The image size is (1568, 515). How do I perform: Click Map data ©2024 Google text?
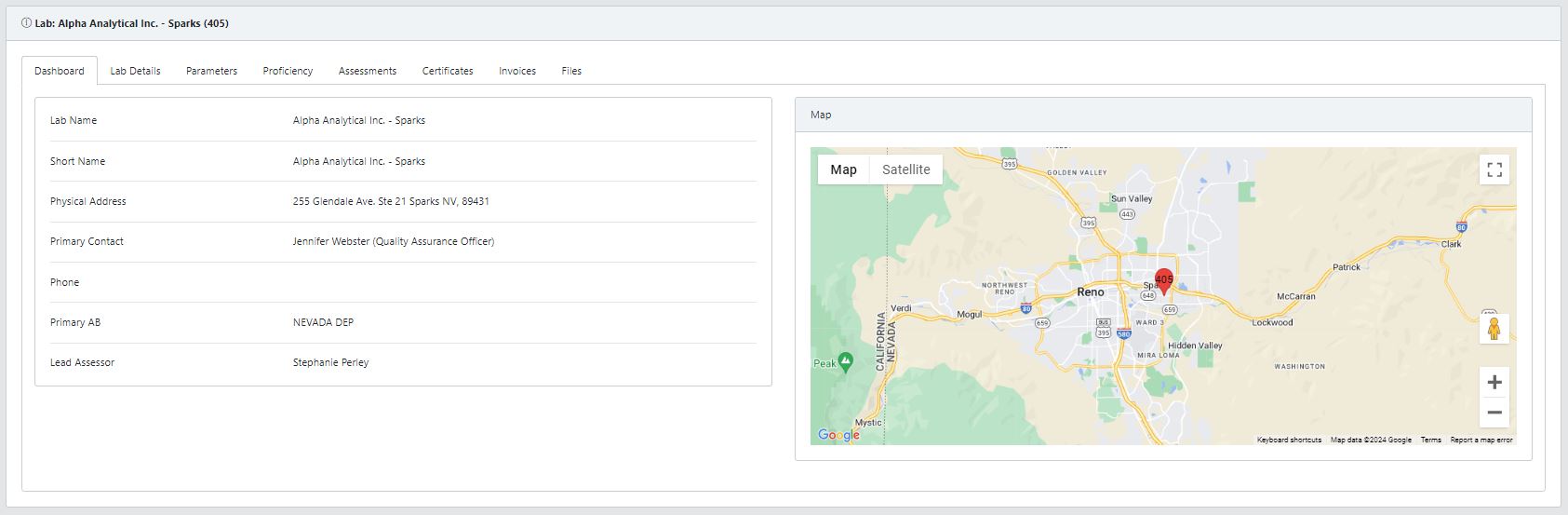(x=1371, y=440)
